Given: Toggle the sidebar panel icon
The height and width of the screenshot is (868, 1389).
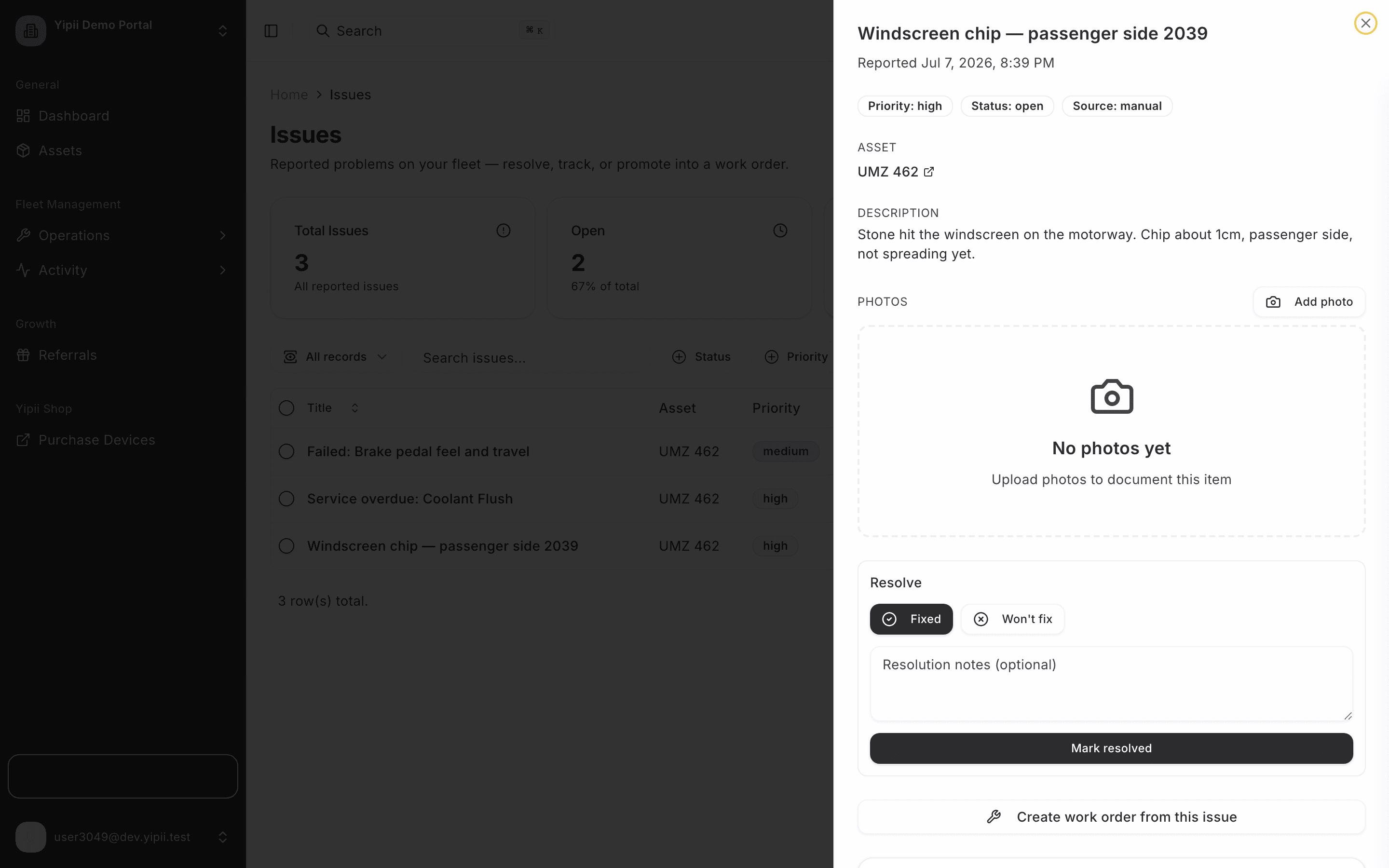Looking at the screenshot, I should pos(271,31).
